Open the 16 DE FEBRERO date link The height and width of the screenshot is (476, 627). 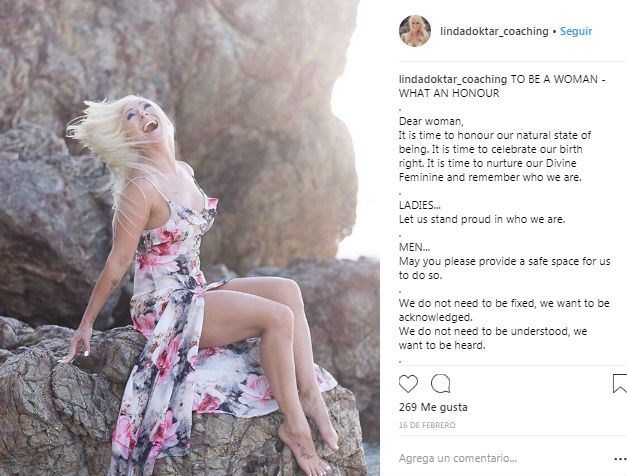coord(427,425)
